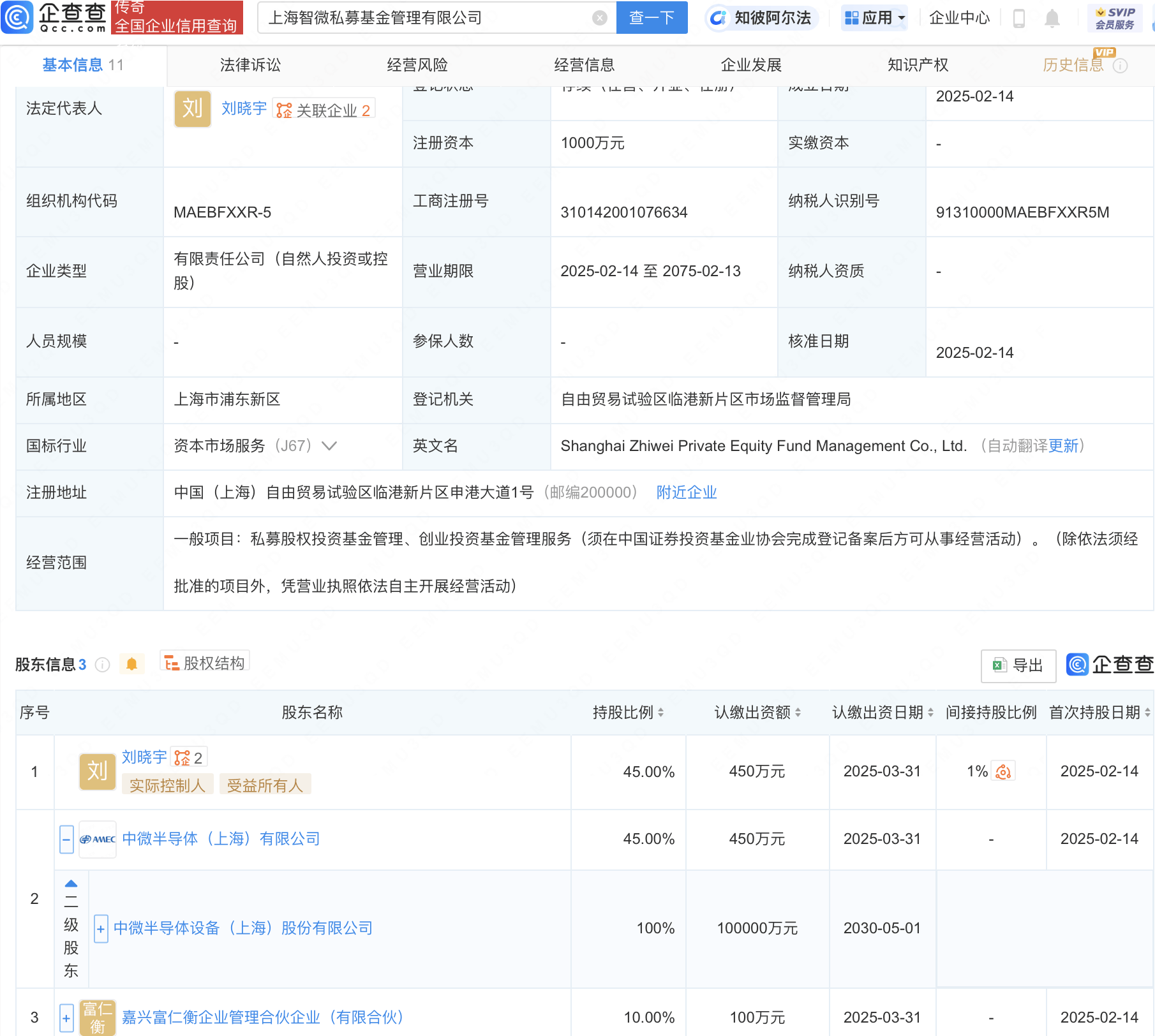The image size is (1155, 1036).
Task: Click shareholder monitoring bell icon
Action: [x=131, y=664]
